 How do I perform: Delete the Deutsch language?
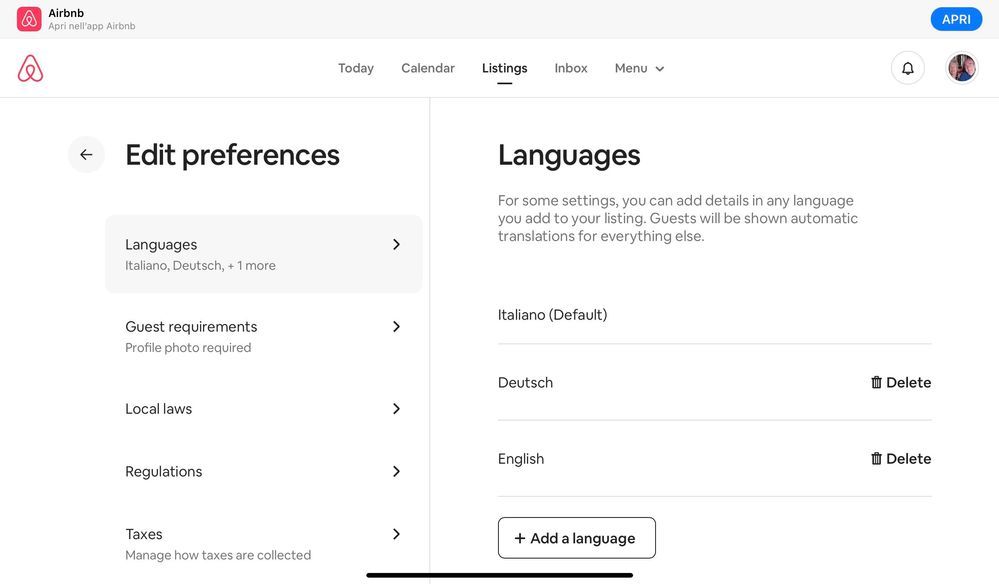(x=900, y=383)
